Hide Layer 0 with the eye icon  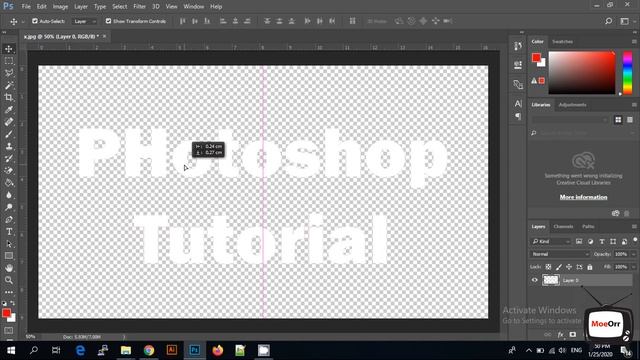click(x=534, y=280)
